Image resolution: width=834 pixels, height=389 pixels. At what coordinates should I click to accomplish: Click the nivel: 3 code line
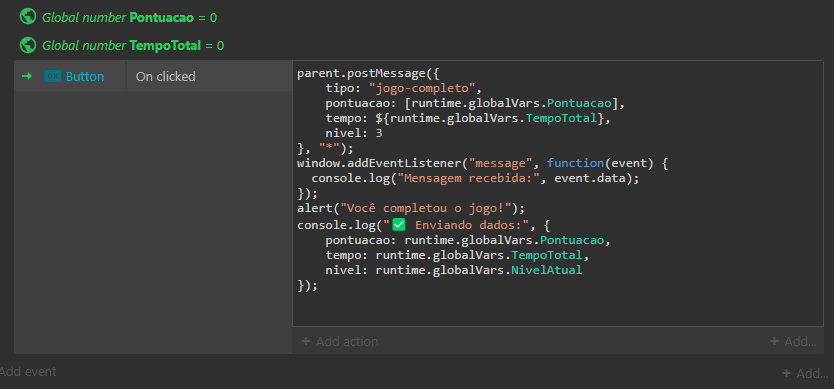pyautogui.click(x=354, y=133)
